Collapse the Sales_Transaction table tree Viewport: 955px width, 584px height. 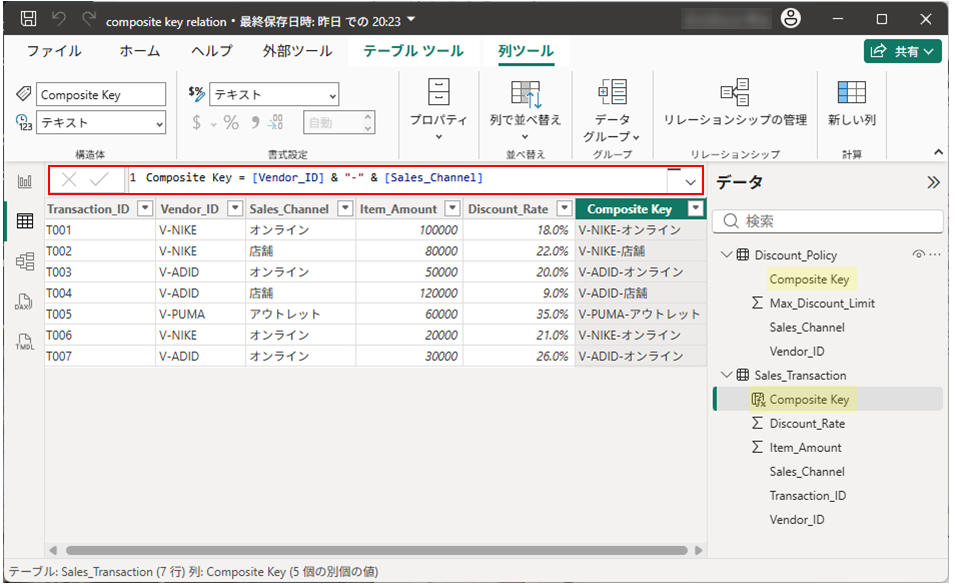(x=726, y=375)
